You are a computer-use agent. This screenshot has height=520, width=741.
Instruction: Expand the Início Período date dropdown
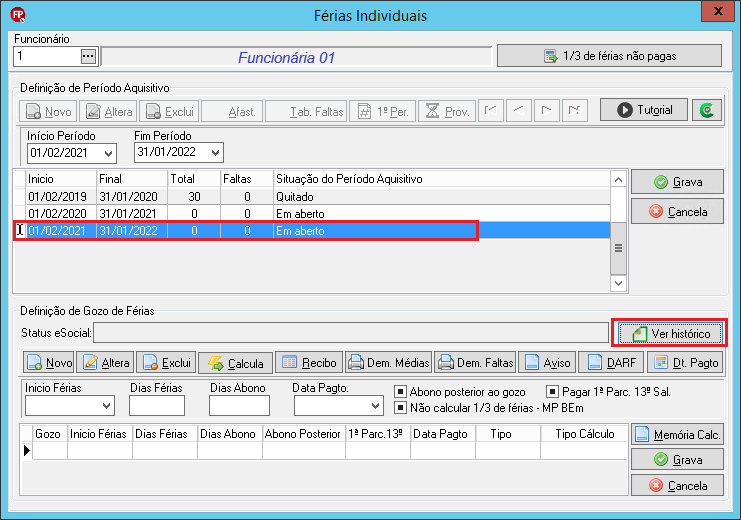pos(108,153)
